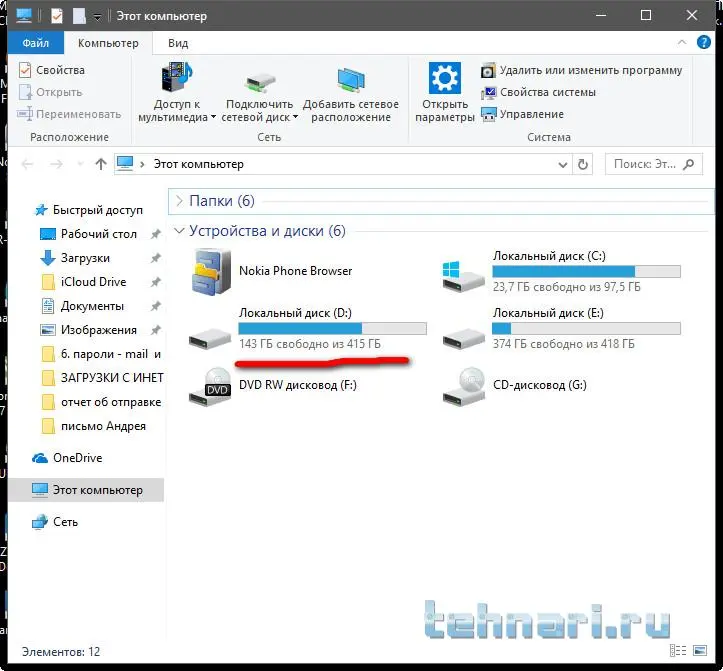Click Удалить или изменить программу
723x671 pixels.
[581, 70]
